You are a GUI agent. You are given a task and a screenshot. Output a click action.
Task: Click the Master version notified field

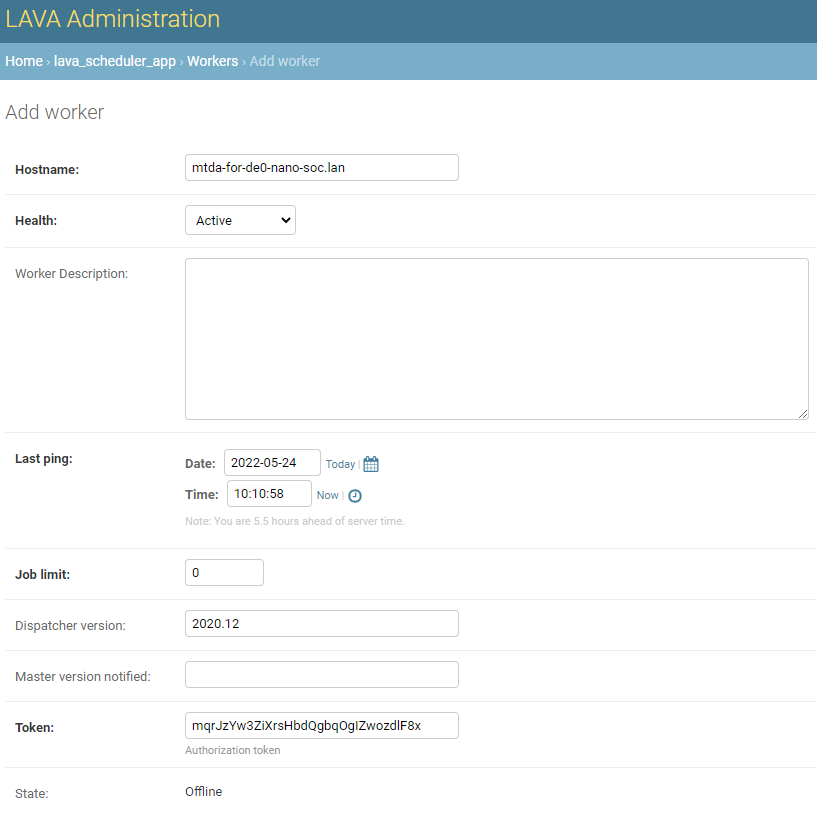click(322, 674)
